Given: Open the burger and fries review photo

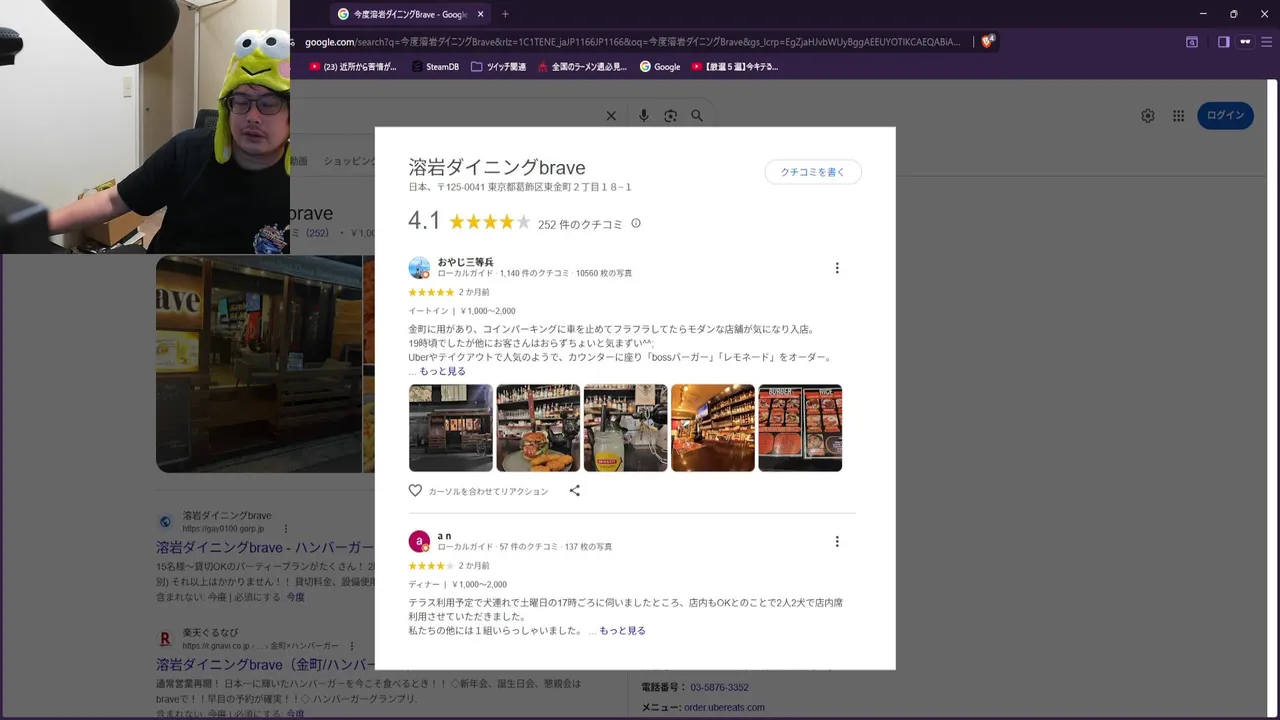Looking at the screenshot, I should pyautogui.click(x=538, y=428).
